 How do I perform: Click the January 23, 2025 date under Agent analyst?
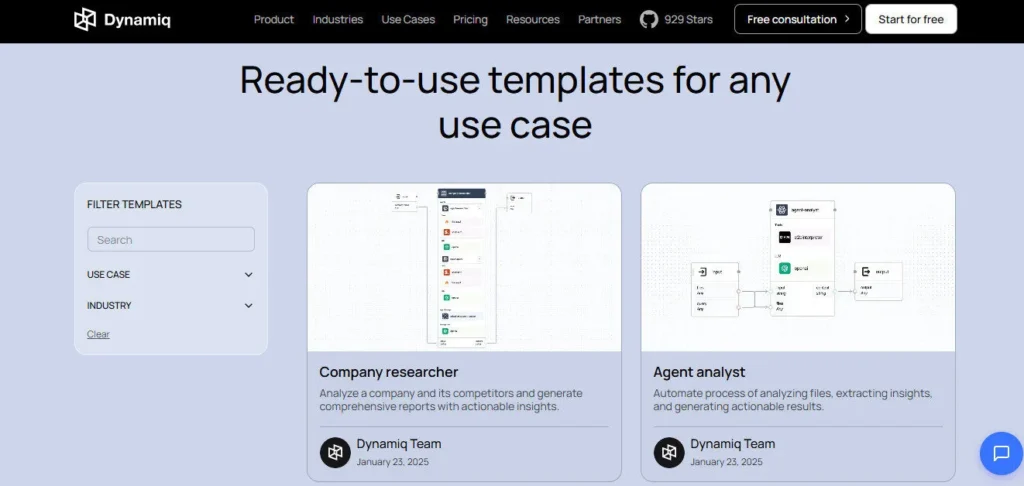[726, 462]
